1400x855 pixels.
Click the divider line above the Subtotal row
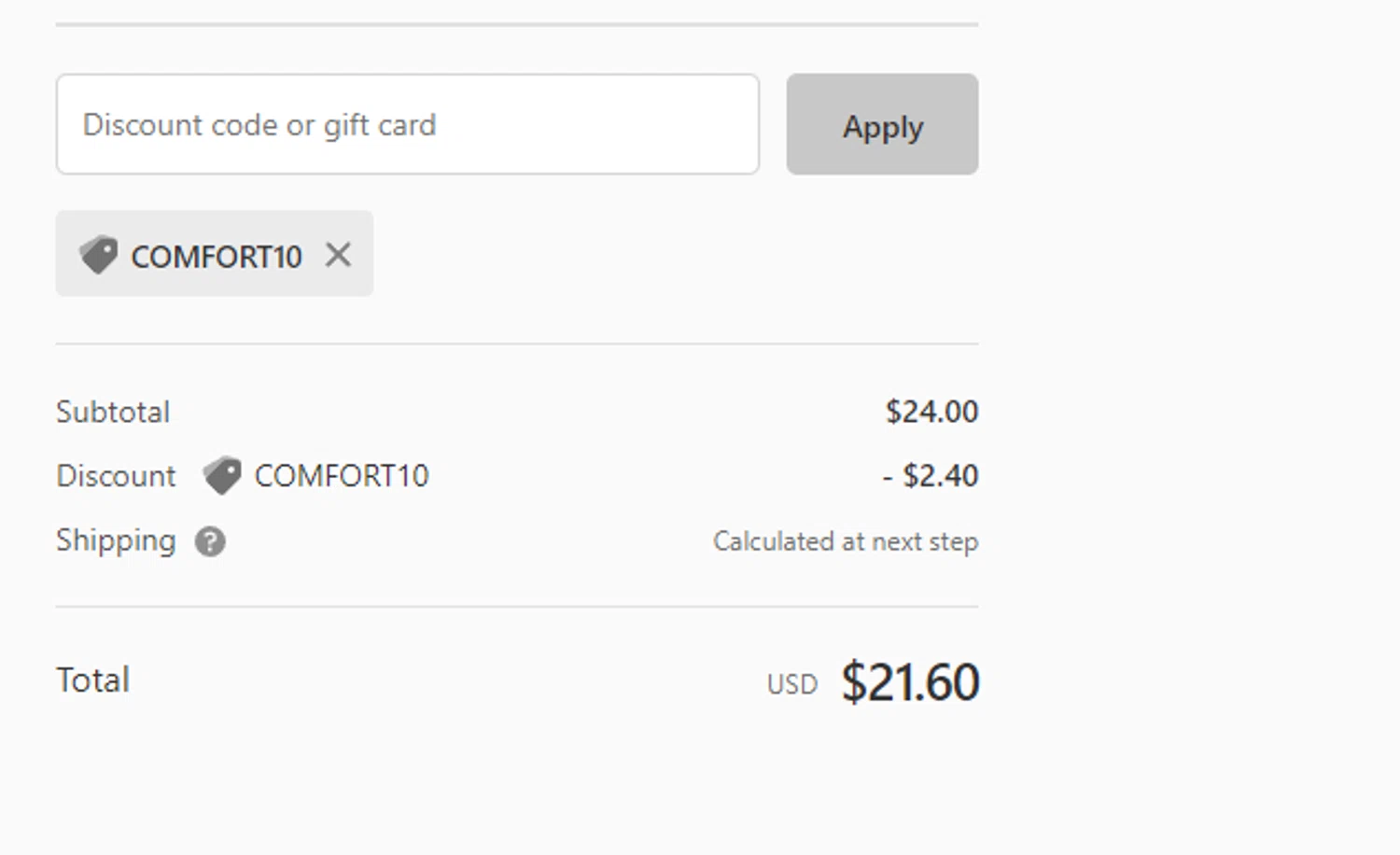[517, 343]
